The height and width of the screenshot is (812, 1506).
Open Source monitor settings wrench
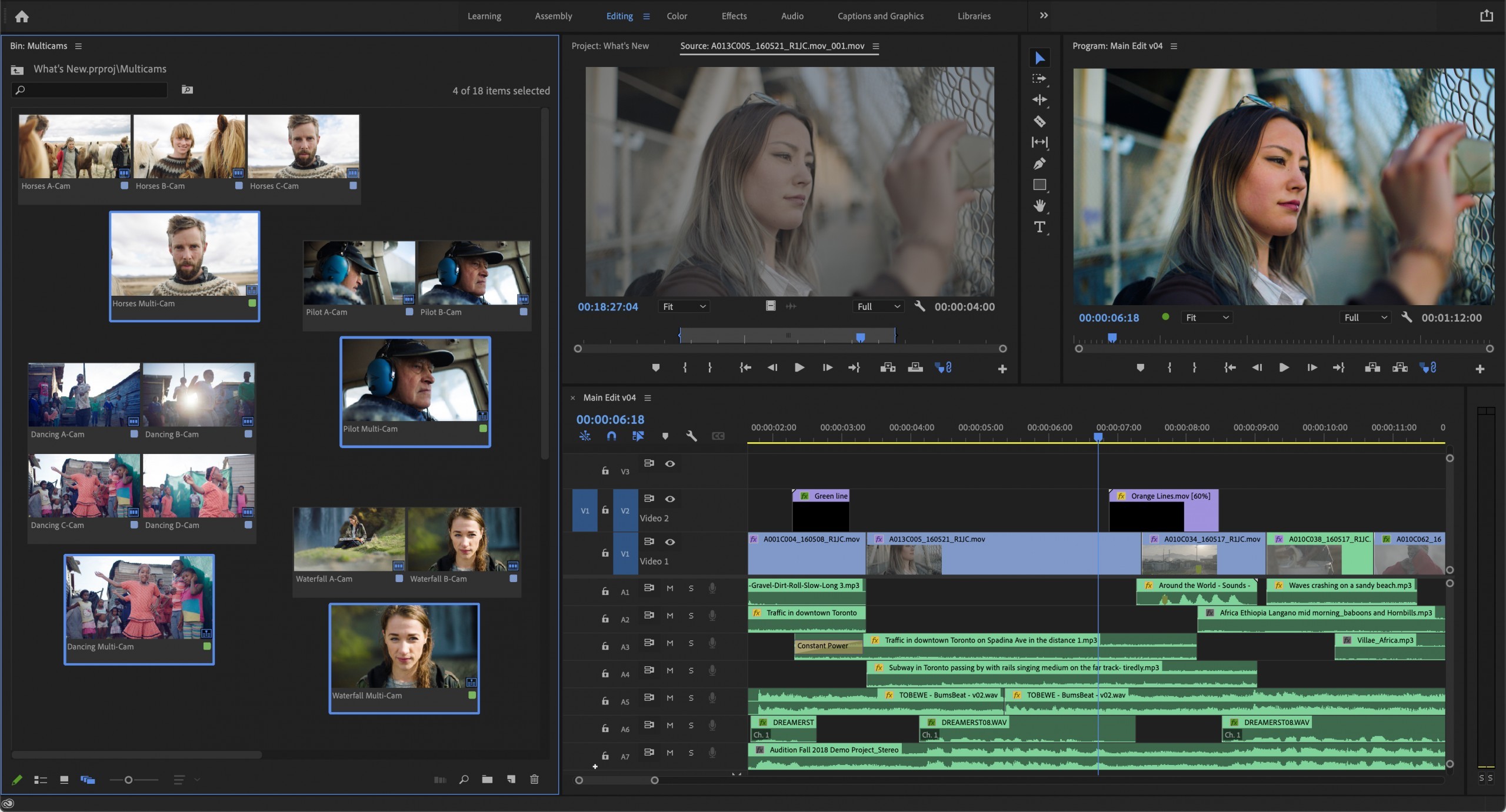click(x=919, y=306)
